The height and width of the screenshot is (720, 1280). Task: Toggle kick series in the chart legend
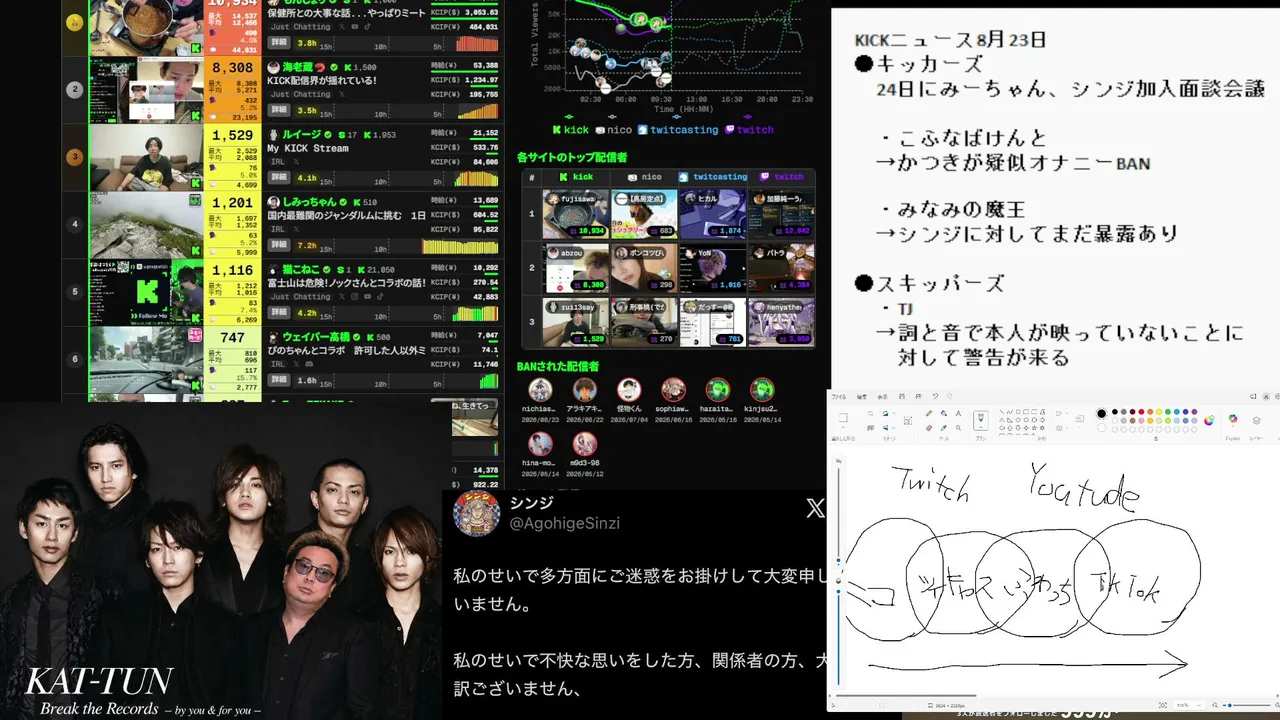click(571, 130)
